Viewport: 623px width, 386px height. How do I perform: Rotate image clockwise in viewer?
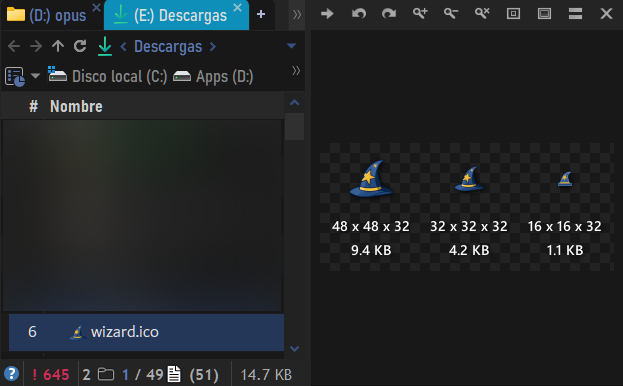click(x=389, y=14)
